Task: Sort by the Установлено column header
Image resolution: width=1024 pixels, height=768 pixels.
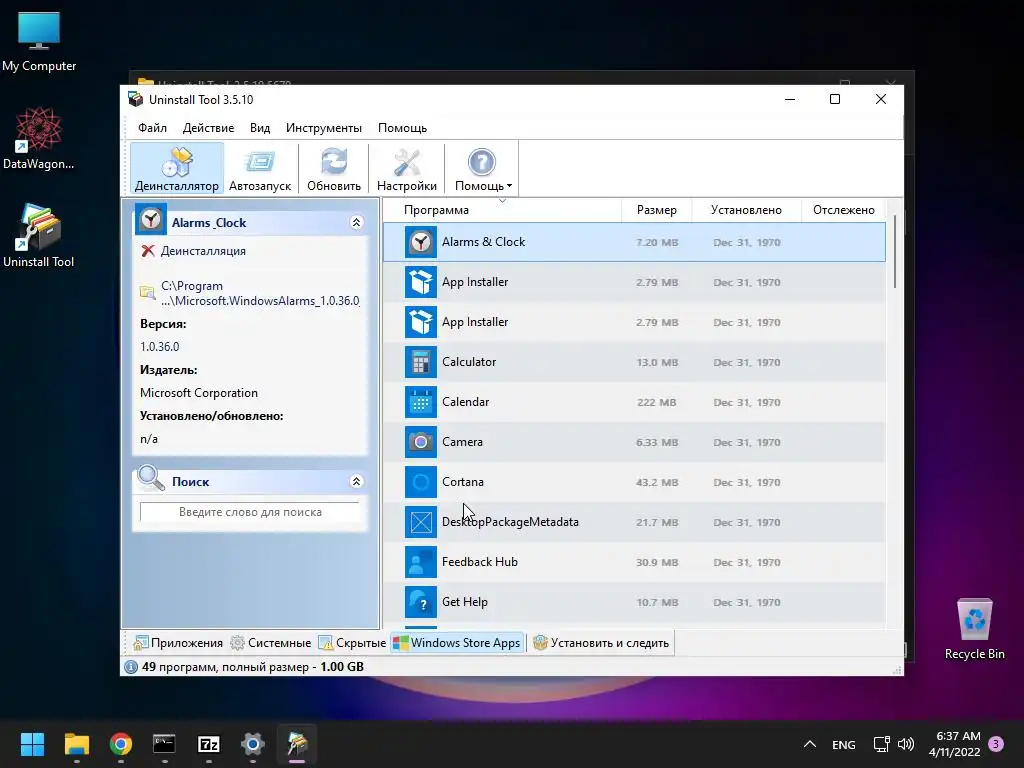Action: click(746, 210)
